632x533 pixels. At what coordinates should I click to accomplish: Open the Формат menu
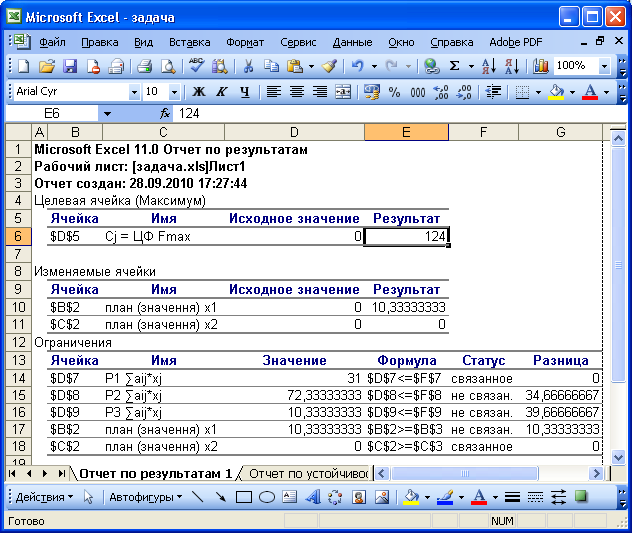point(245,42)
